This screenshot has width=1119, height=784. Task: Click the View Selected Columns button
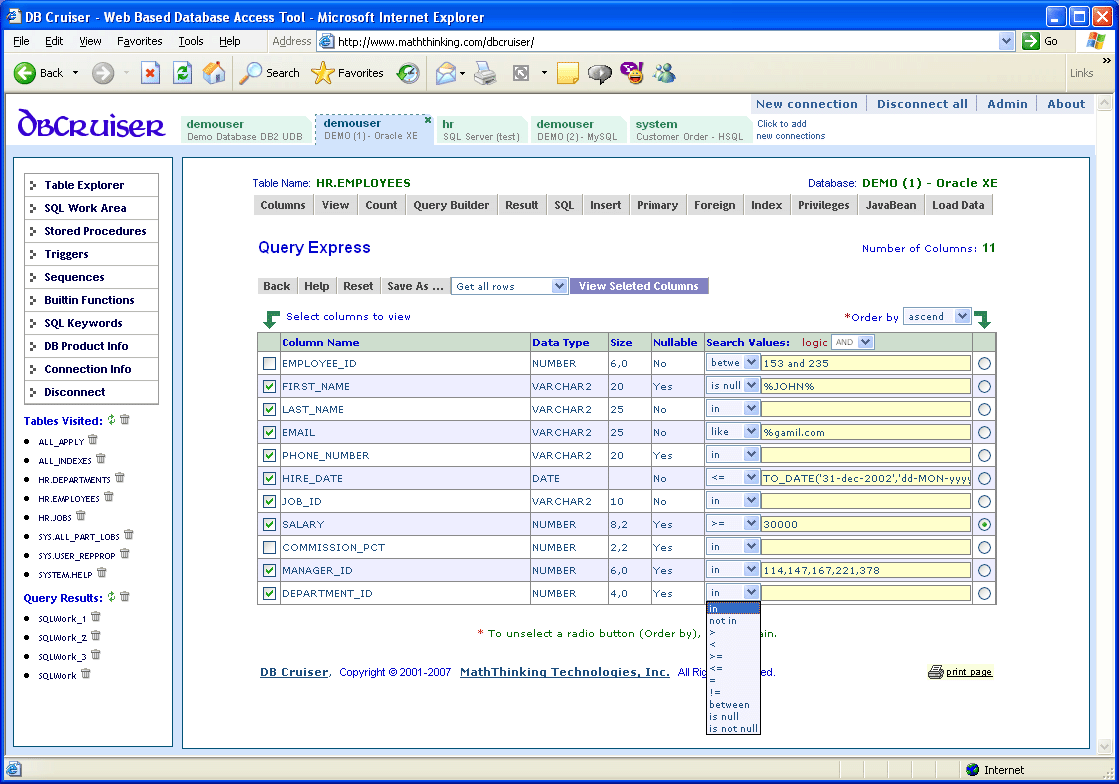click(638, 286)
